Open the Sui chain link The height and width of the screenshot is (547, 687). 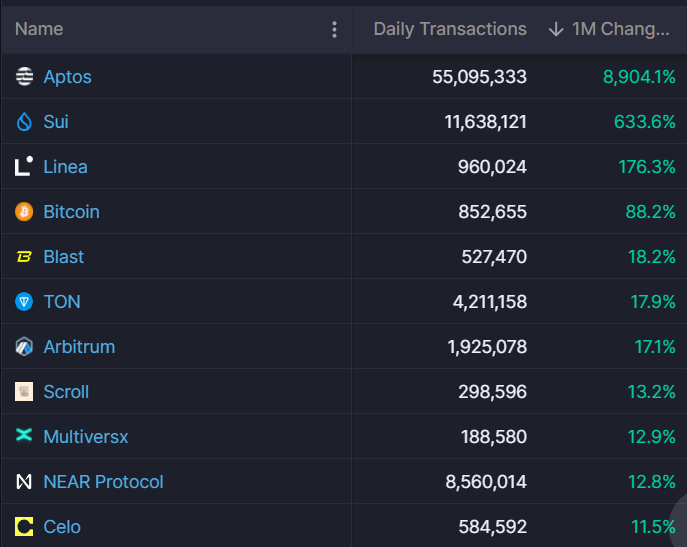(x=56, y=121)
